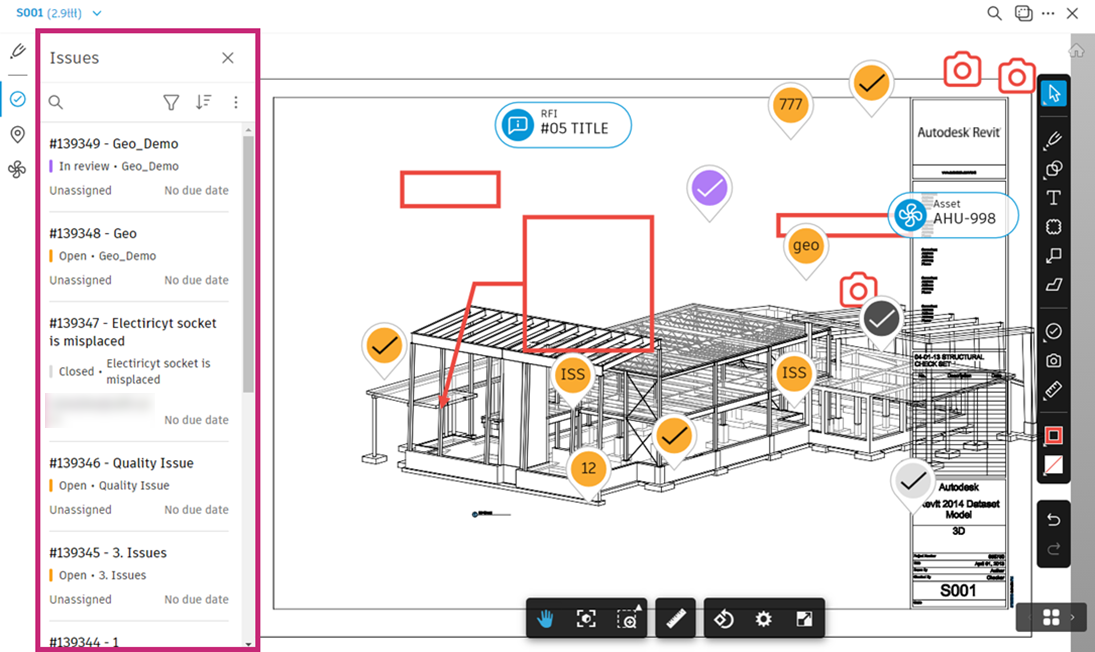Choose the freehand pen markup tool
Screen dimensions: 1095x652
(1054, 140)
